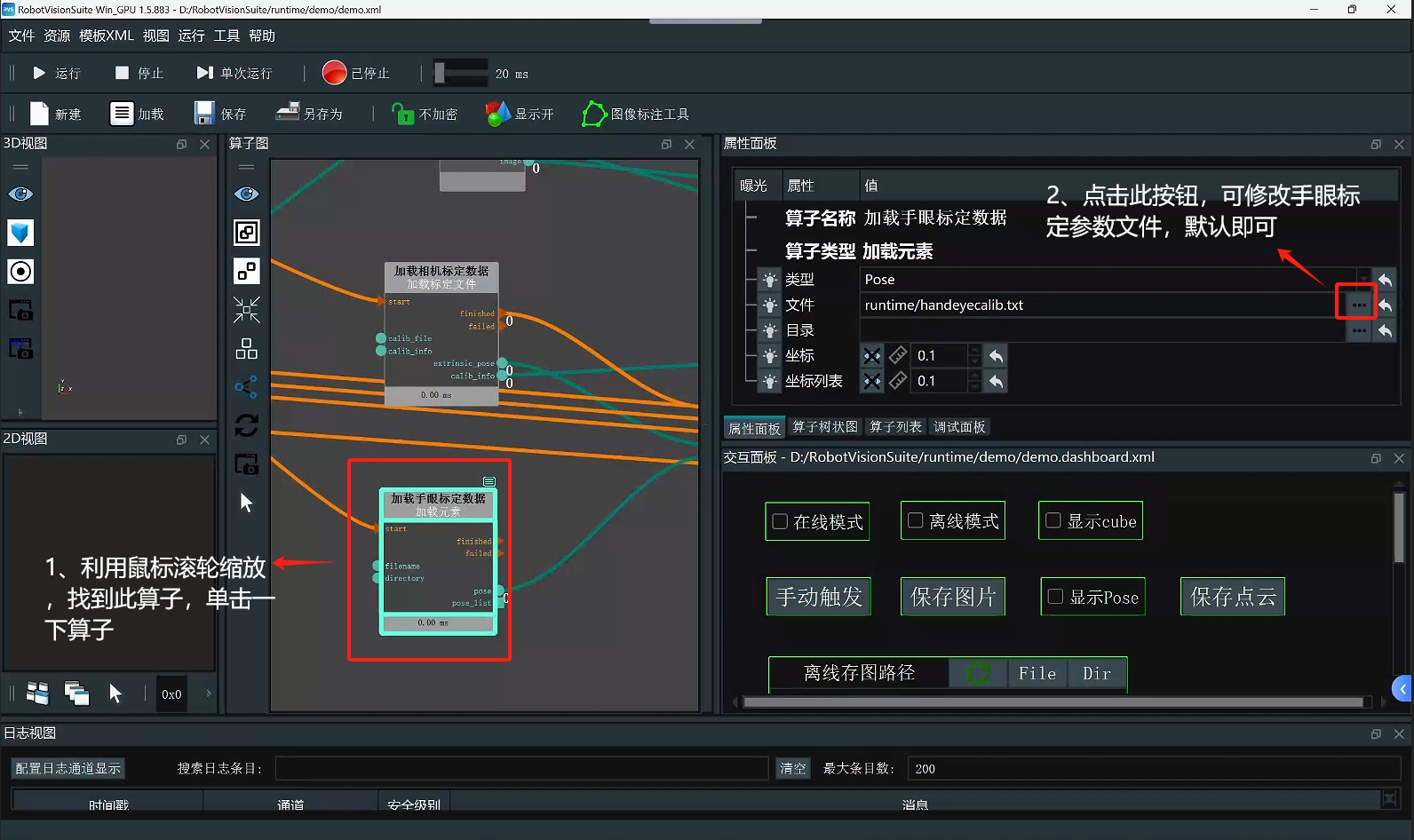Click the 搜索日志条目 search input field
The width and height of the screenshot is (1414, 840).
pos(521,768)
